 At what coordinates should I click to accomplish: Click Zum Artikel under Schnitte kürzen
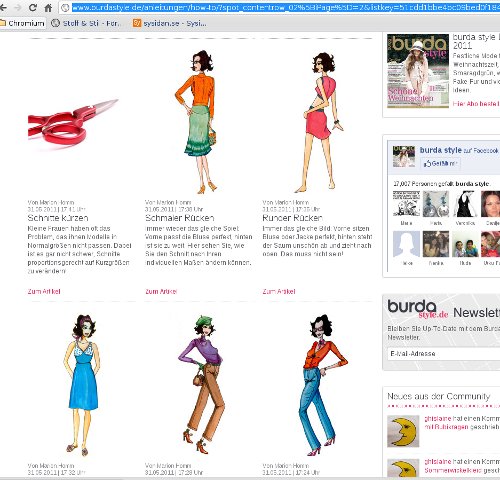(x=44, y=291)
